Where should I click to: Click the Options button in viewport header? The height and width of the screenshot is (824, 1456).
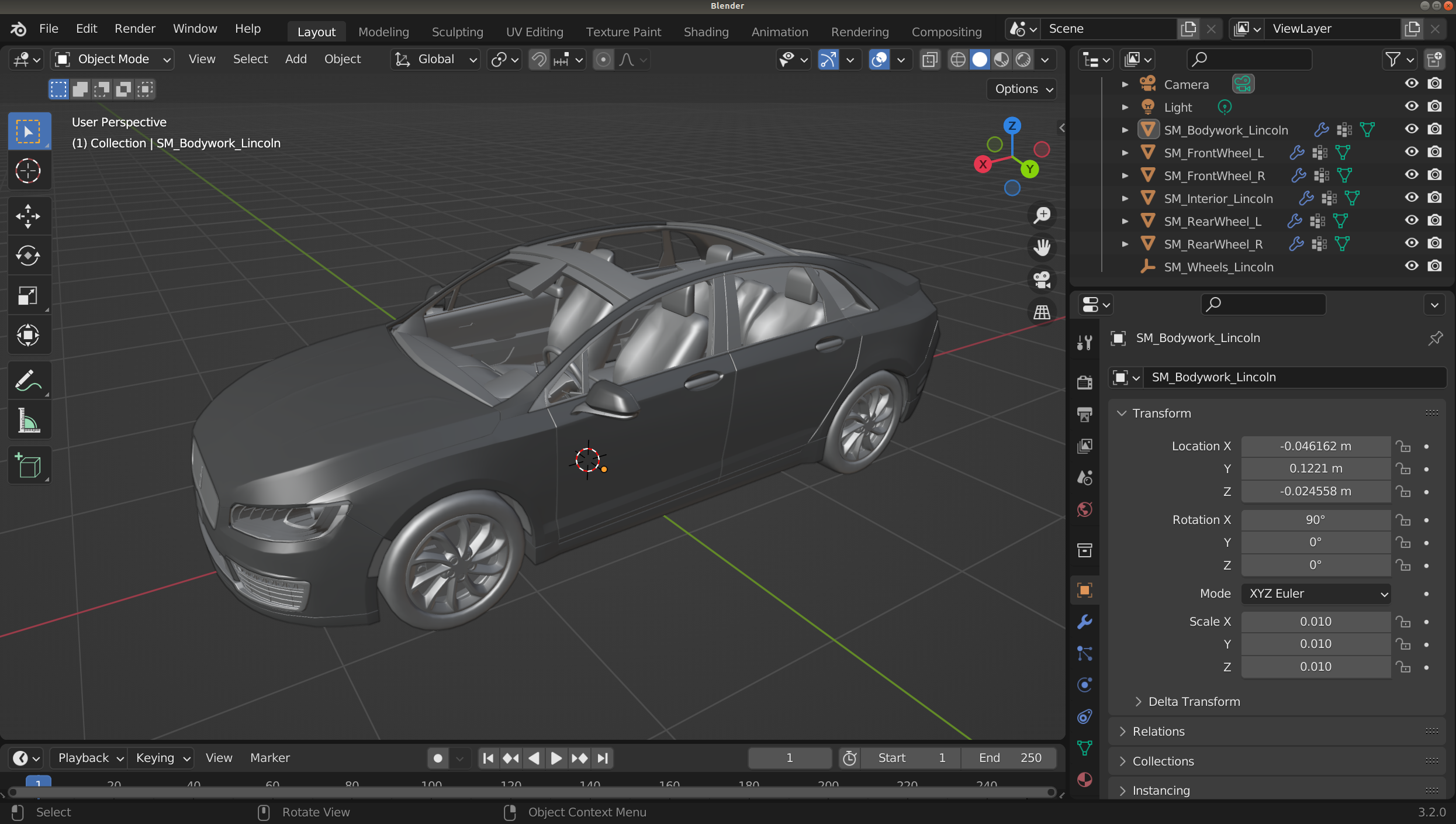pos(1021,89)
